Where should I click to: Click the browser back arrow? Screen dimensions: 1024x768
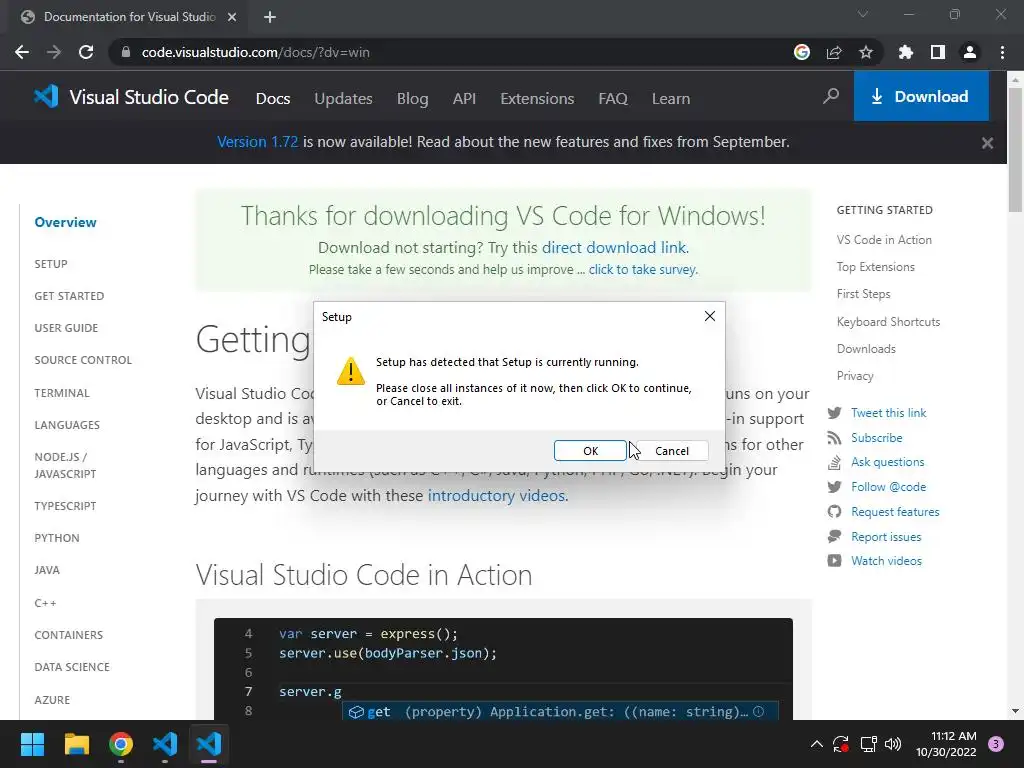[x=22, y=52]
